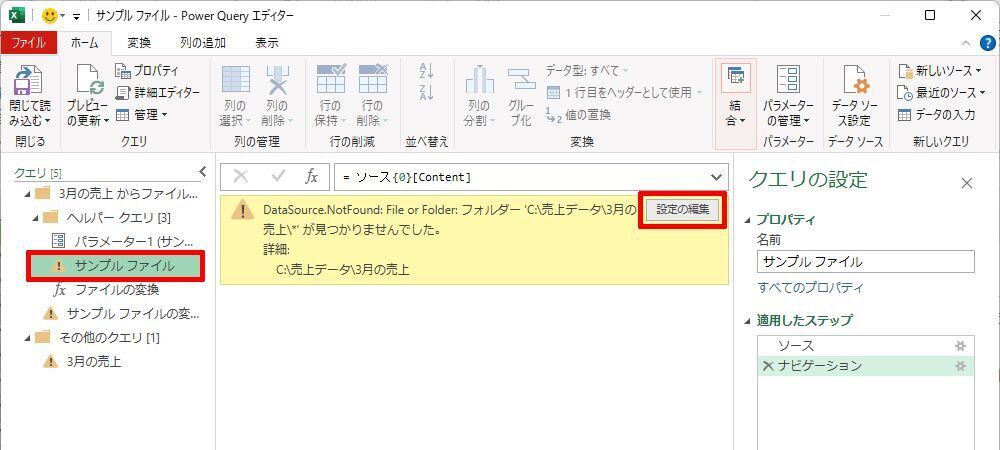Click Remove Rows (行の削除) icon
This screenshot has width=1000, height=450.
(x=372, y=79)
